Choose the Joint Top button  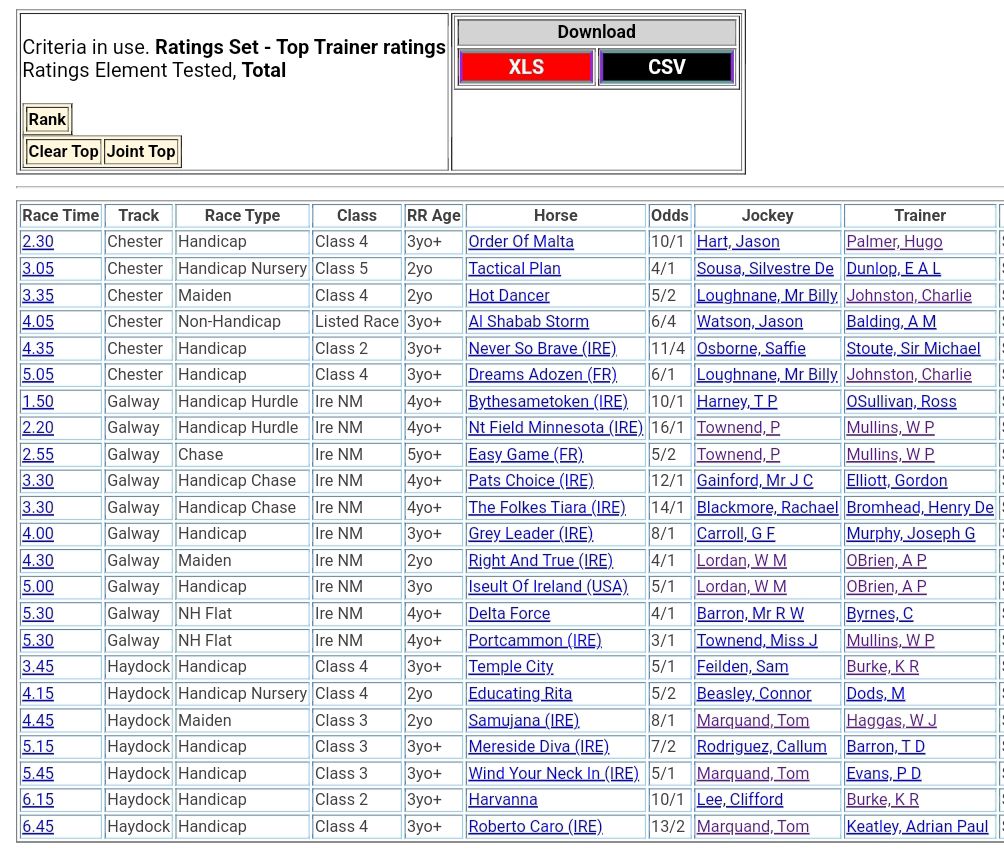coord(141,152)
